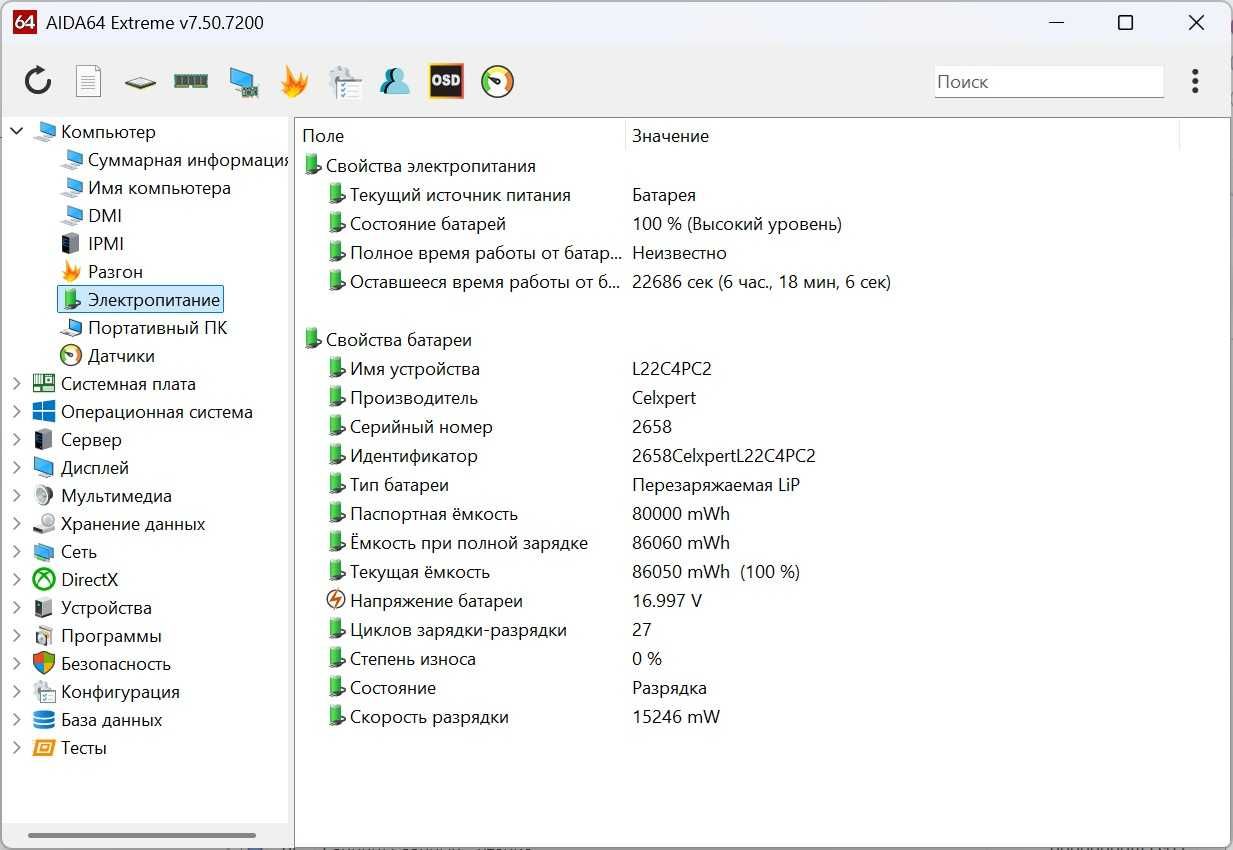Select IPMI in the tree
The width and height of the screenshot is (1233, 850).
pos(106,243)
